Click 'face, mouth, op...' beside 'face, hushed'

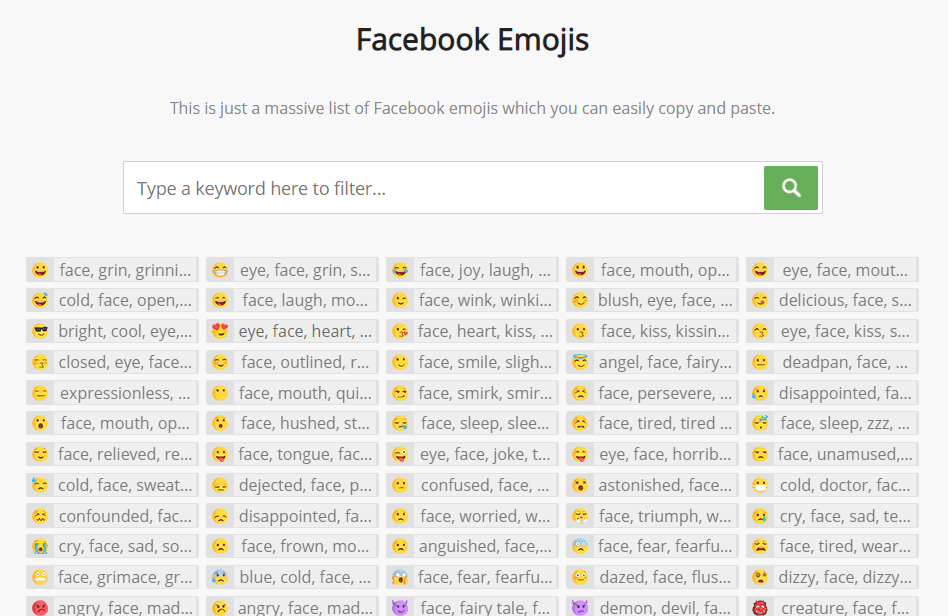112,423
